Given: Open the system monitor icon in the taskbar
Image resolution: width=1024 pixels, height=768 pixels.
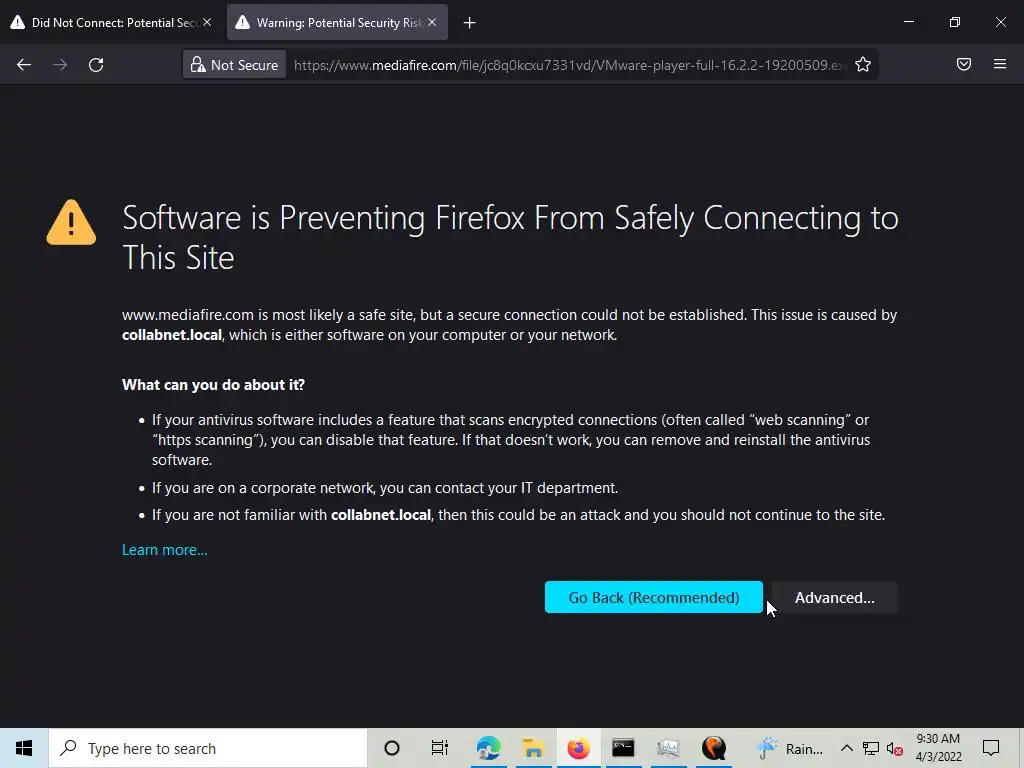Looking at the screenshot, I should (x=668, y=748).
